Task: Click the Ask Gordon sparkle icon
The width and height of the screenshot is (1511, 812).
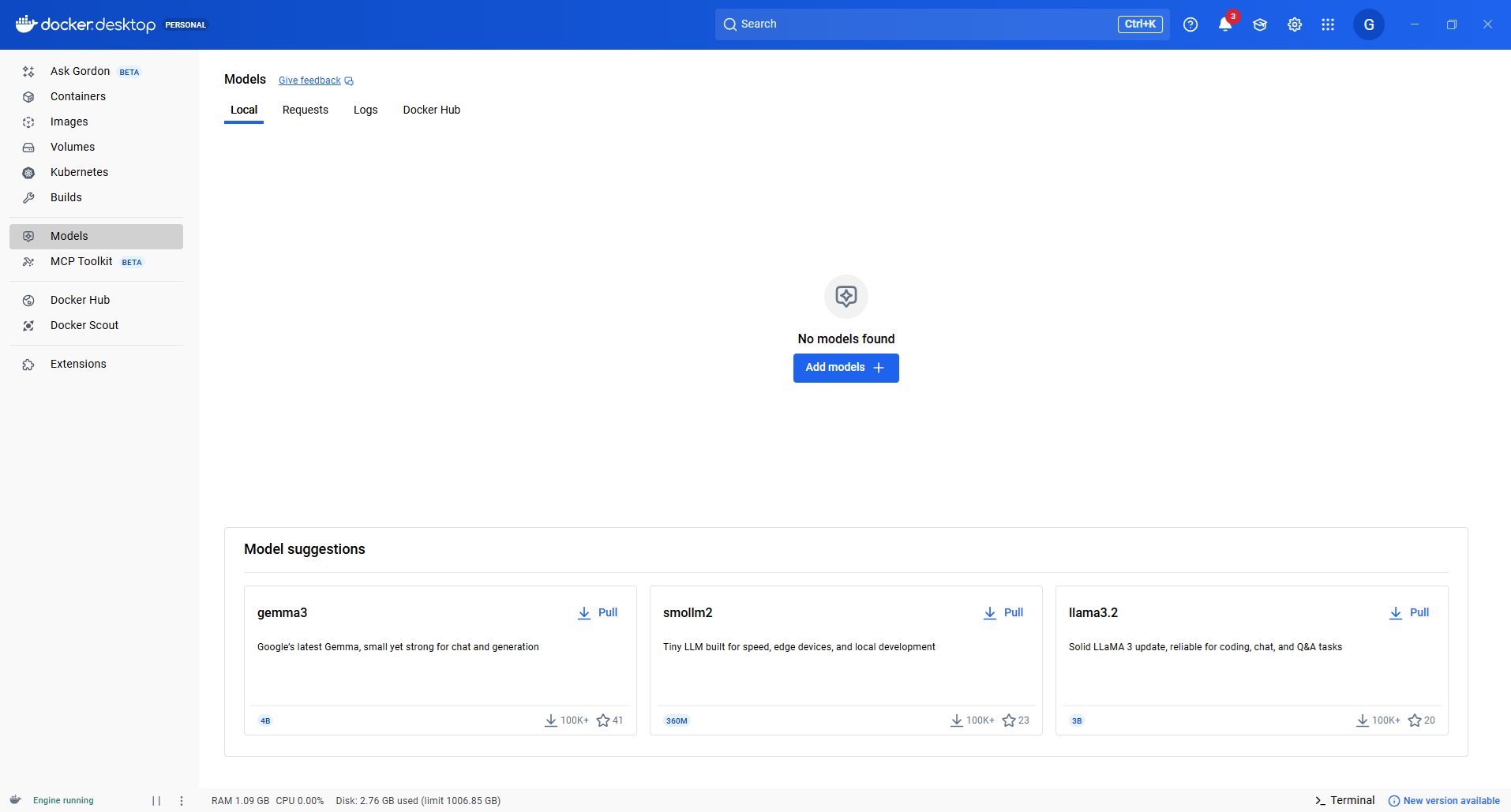Action: point(28,72)
